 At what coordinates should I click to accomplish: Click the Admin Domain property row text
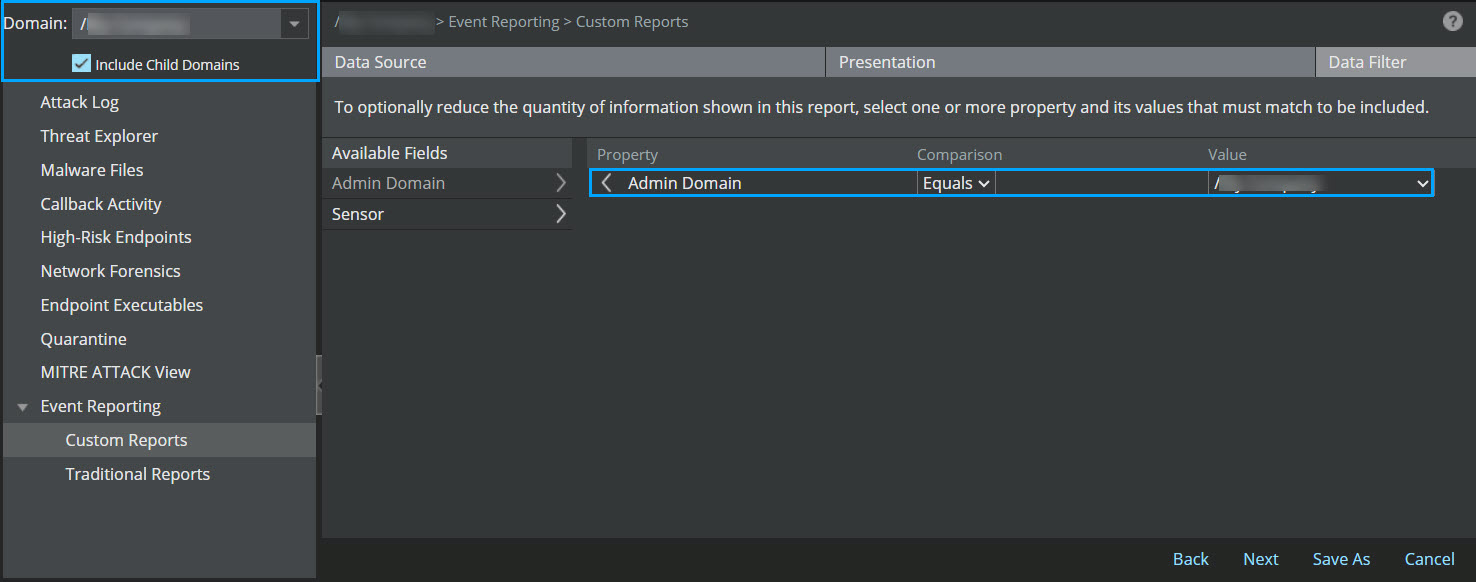[685, 183]
